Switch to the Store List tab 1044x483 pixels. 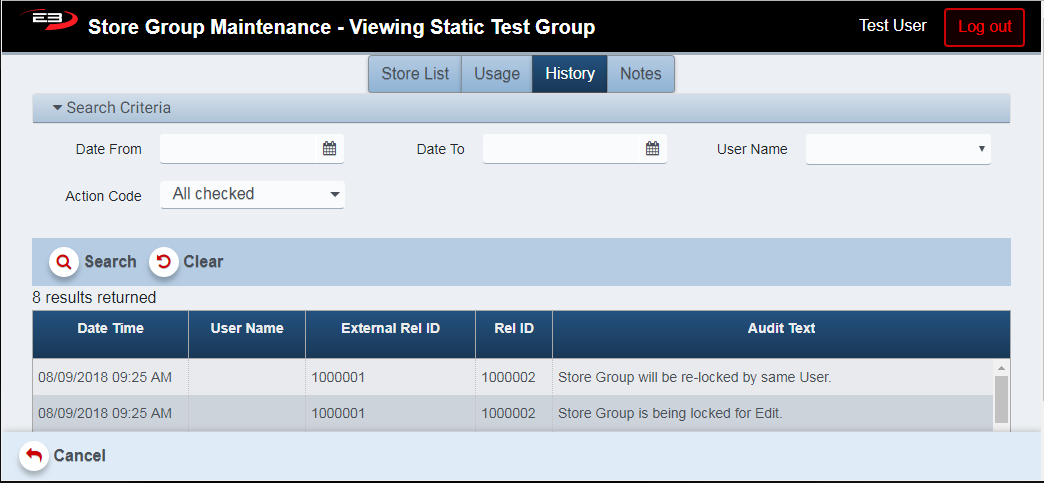point(414,74)
